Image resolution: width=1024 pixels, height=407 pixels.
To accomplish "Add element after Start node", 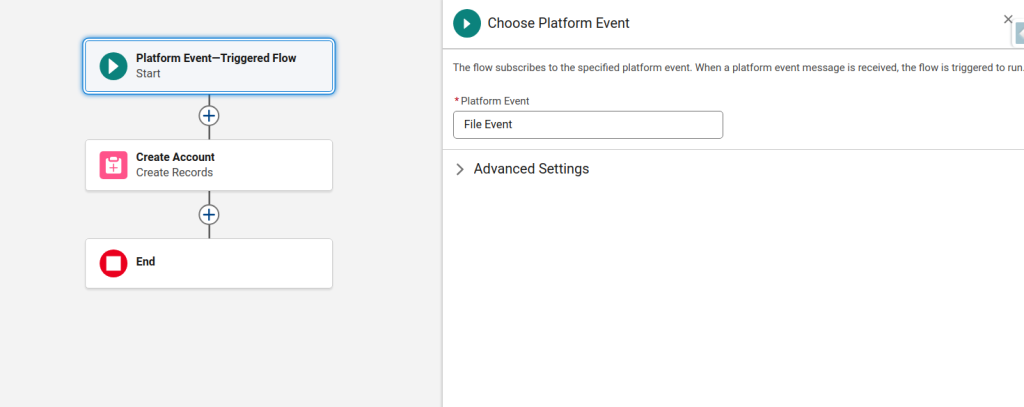I will pos(209,116).
